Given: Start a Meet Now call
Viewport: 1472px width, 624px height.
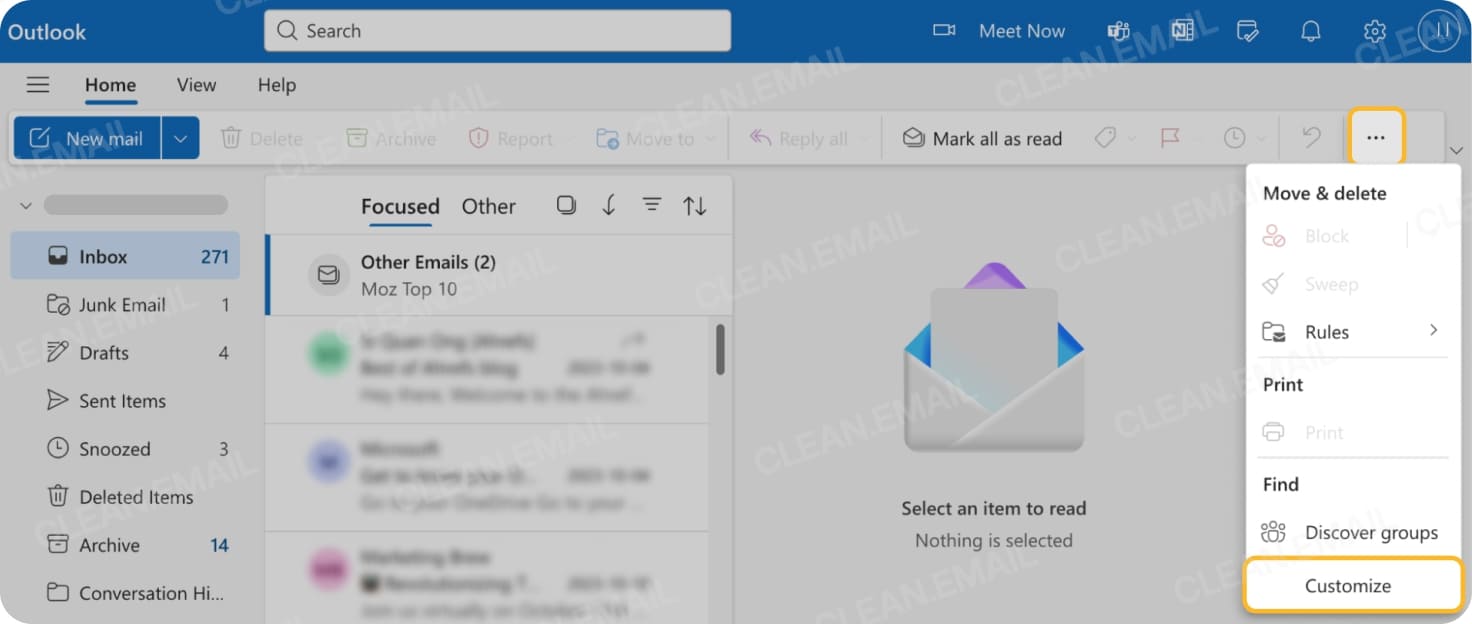Looking at the screenshot, I should coord(1000,31).
